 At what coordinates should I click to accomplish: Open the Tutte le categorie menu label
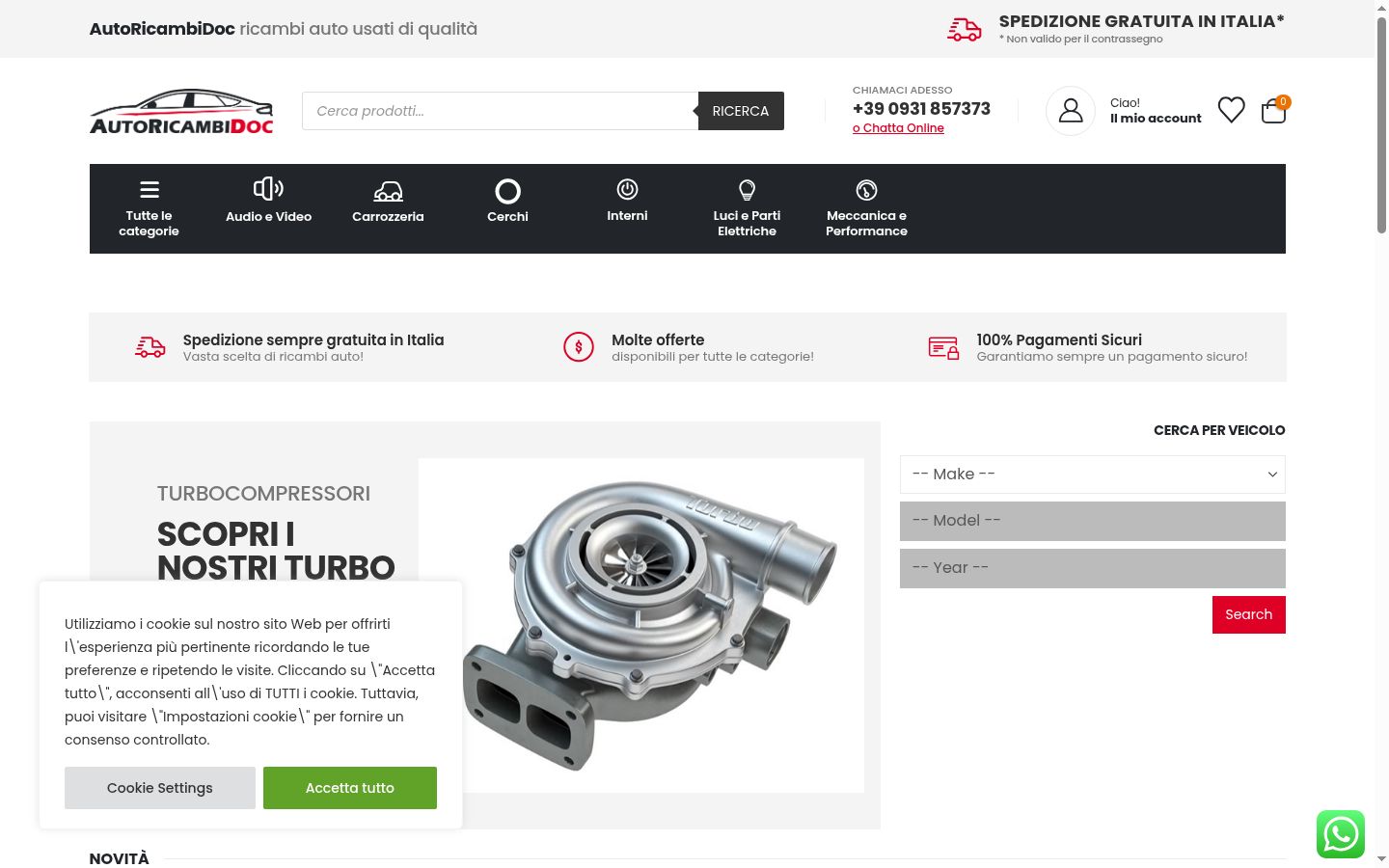149,224
